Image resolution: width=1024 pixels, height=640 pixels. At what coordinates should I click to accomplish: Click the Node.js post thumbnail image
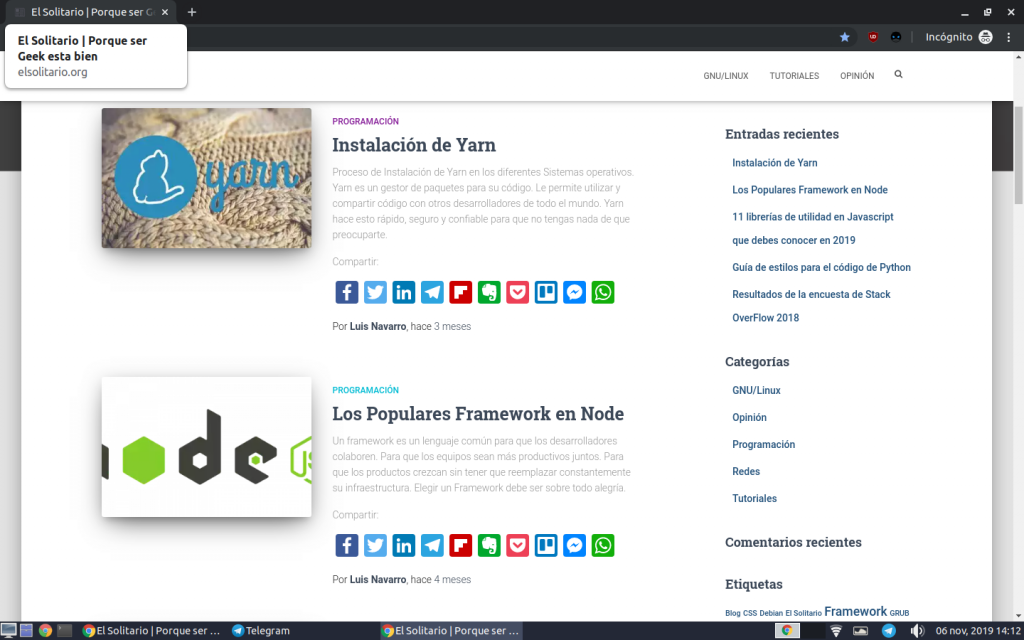click(206, 447)
